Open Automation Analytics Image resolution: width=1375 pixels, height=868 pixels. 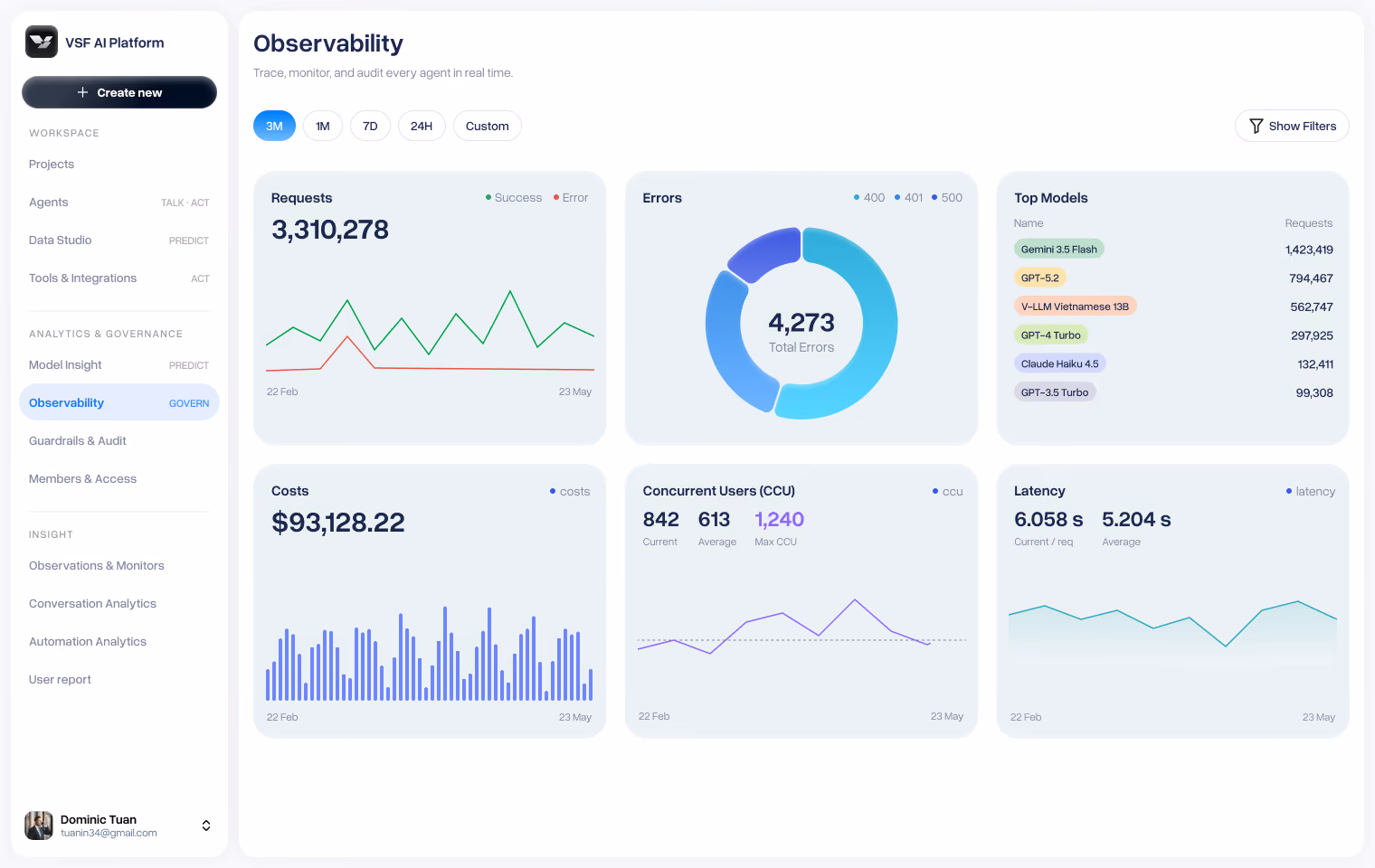coord(119,641)
